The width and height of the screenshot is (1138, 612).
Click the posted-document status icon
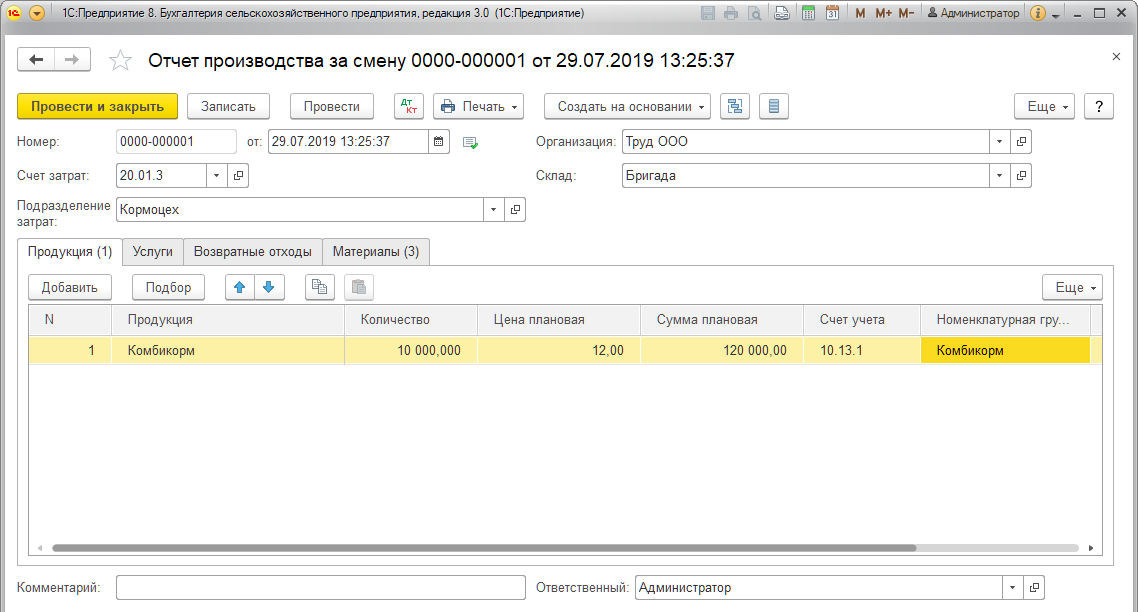(470, 142)
